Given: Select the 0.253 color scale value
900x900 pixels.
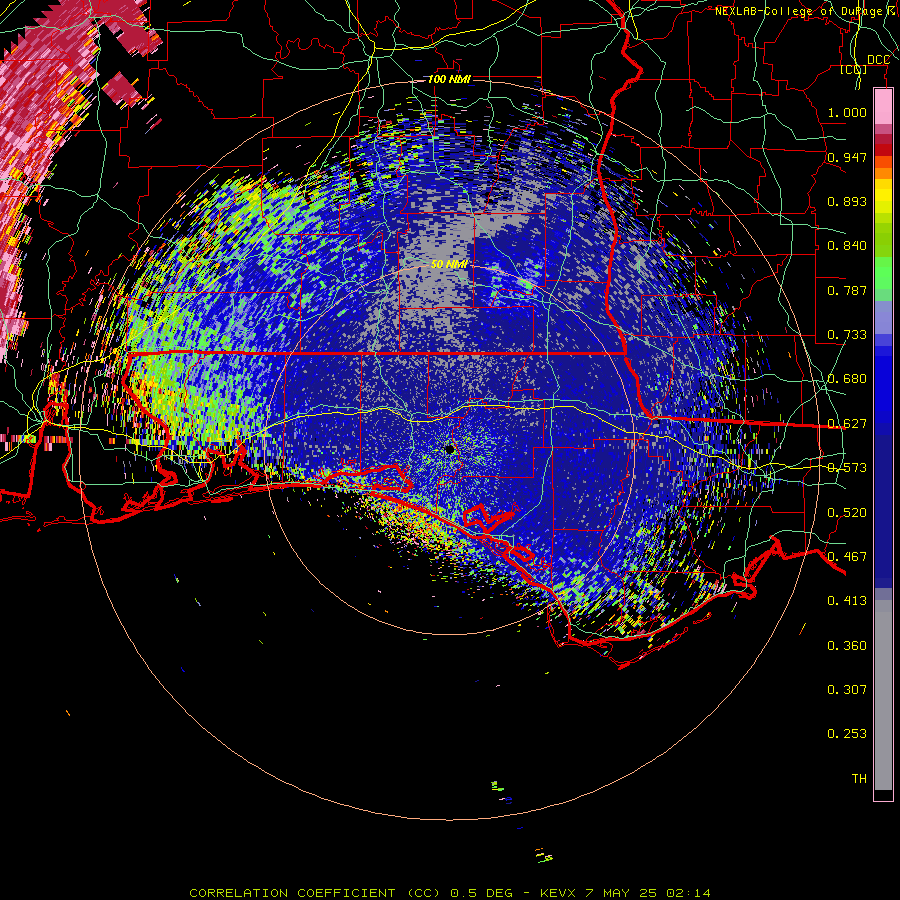Looking at the screenshot, I should (x=847, y=734).
